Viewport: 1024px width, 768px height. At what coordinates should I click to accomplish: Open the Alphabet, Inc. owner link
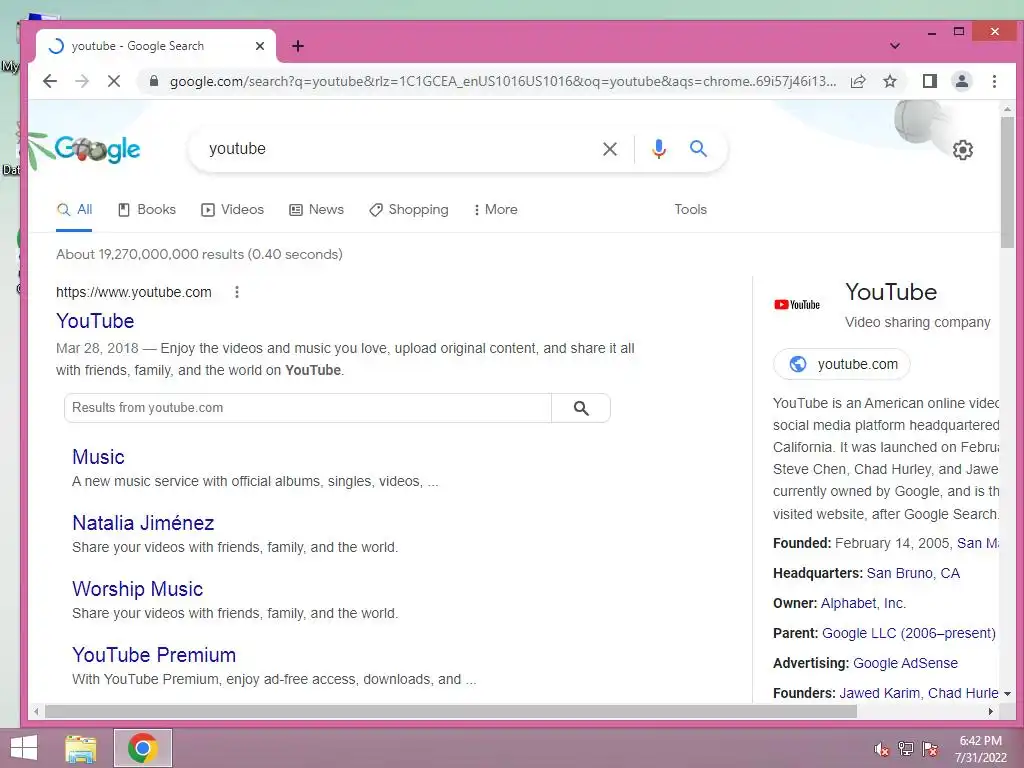tap(863, 603)
